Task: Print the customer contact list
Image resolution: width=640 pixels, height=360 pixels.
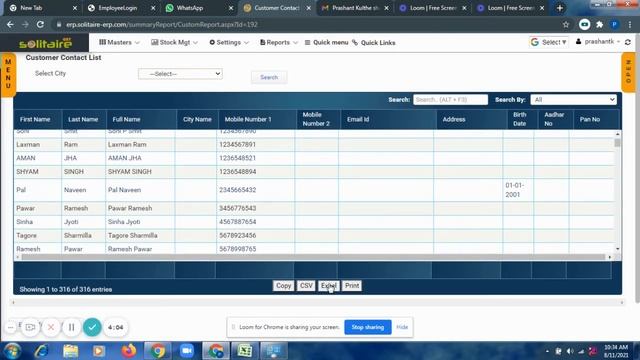Action: pyautogui.click(x=352, y=286)
